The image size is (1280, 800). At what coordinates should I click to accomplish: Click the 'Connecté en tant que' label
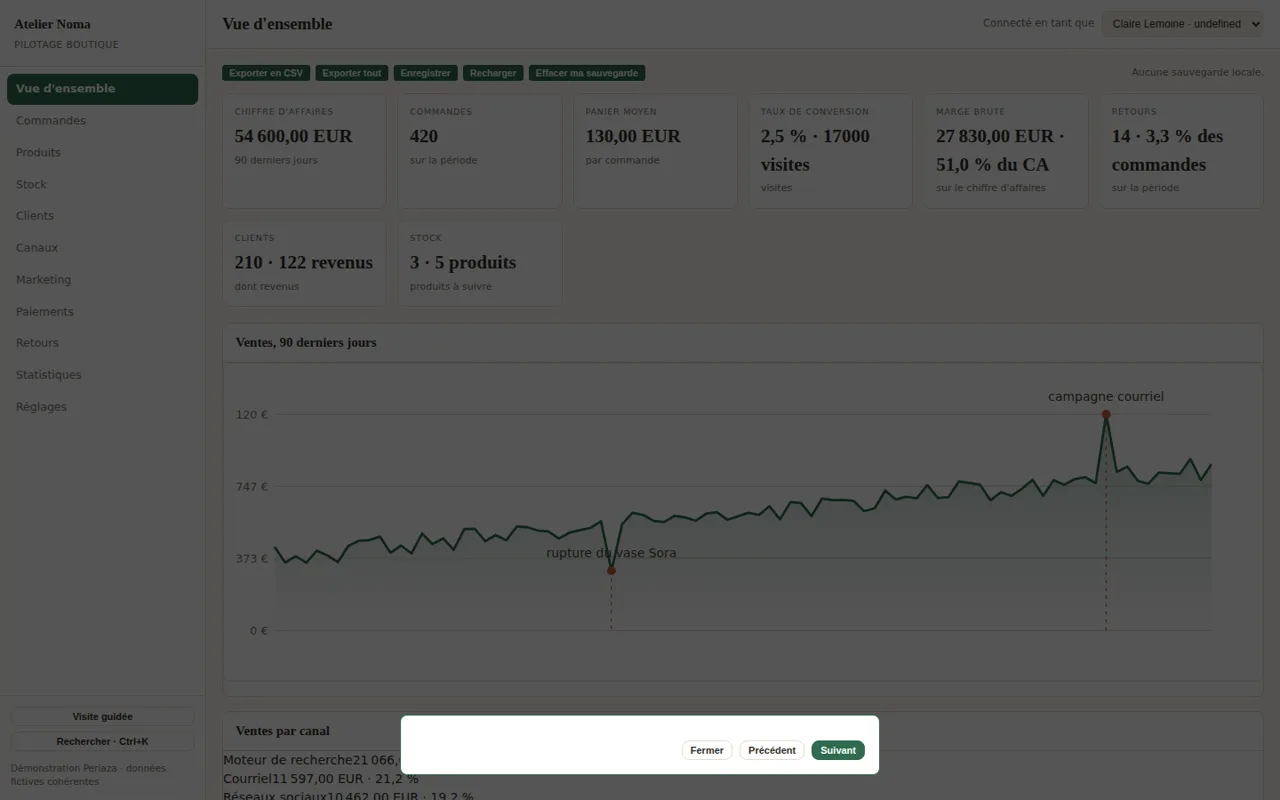click(x=1038, y=23)
